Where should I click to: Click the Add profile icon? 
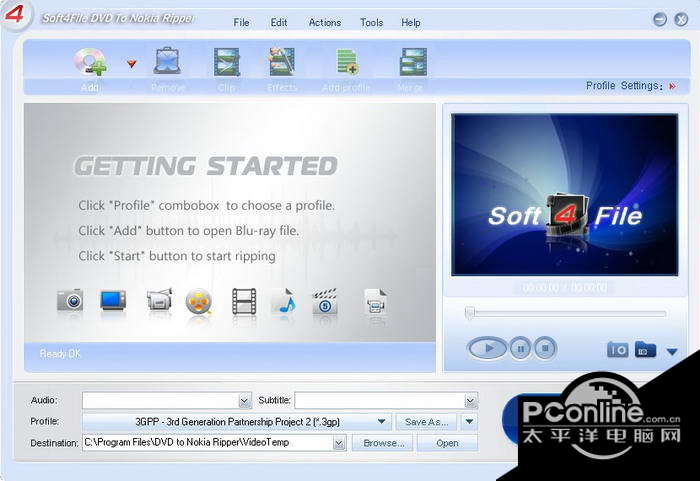(x=348, y=62)
